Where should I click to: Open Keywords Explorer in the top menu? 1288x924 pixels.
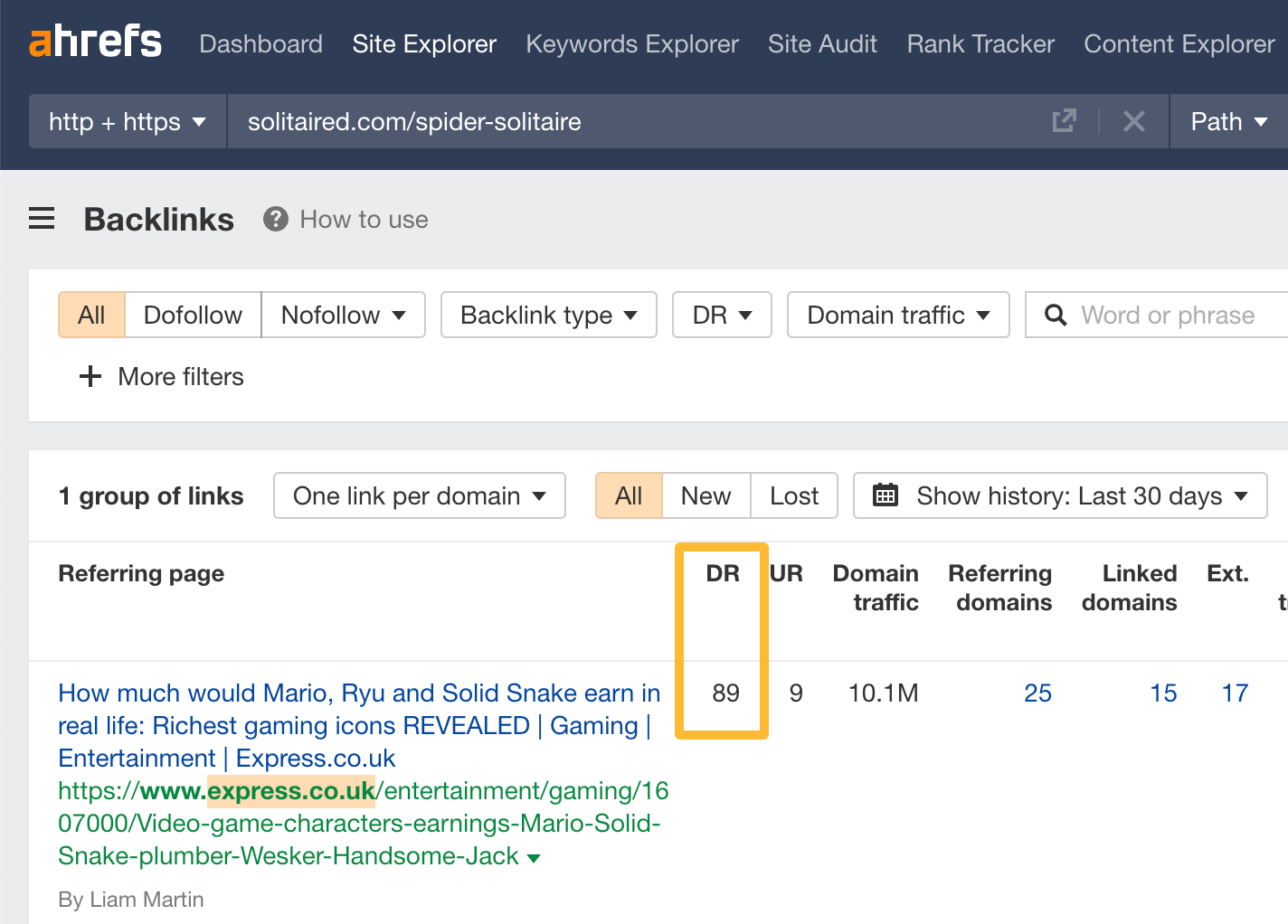(631, 43)
